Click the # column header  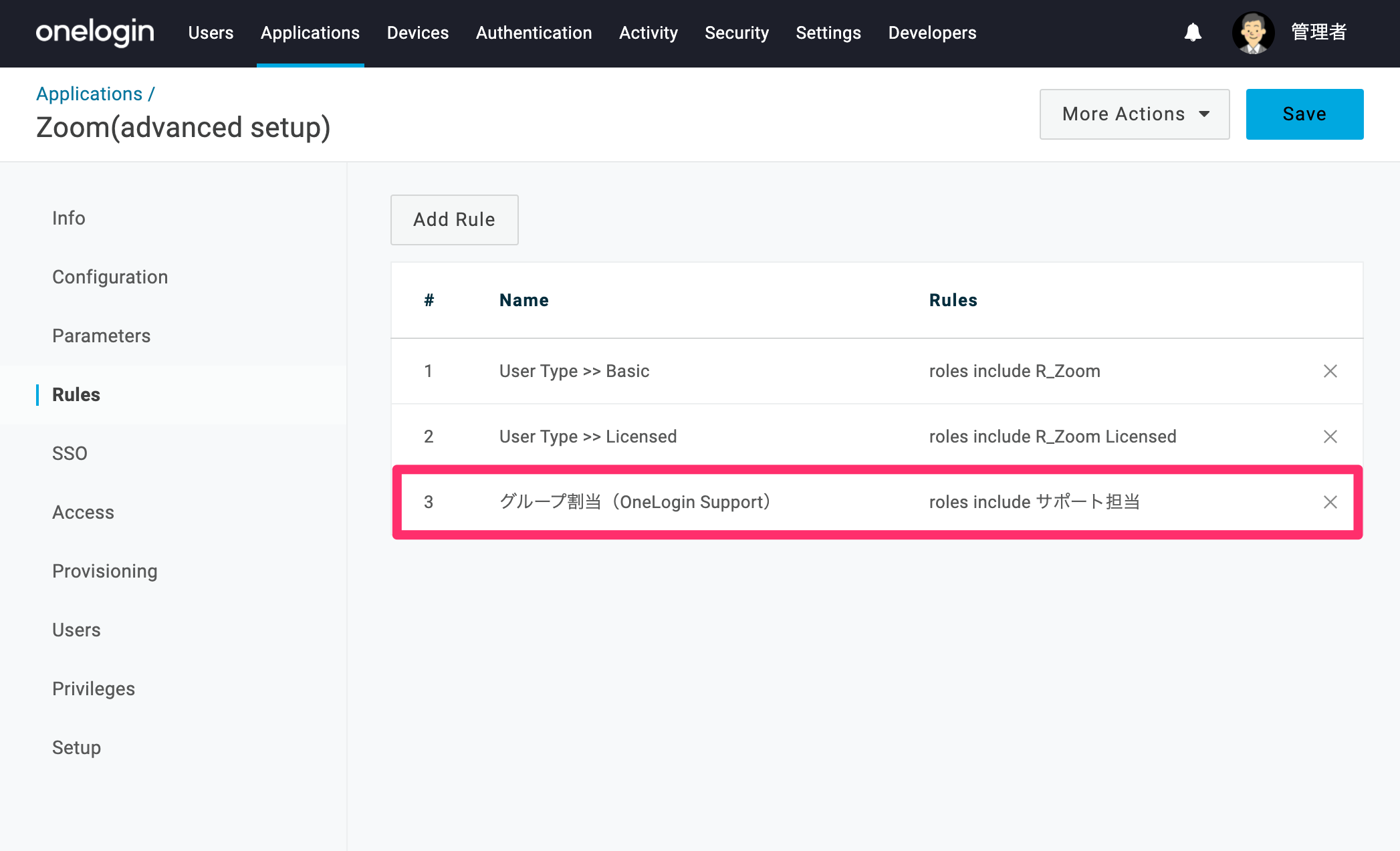(429, 300)
